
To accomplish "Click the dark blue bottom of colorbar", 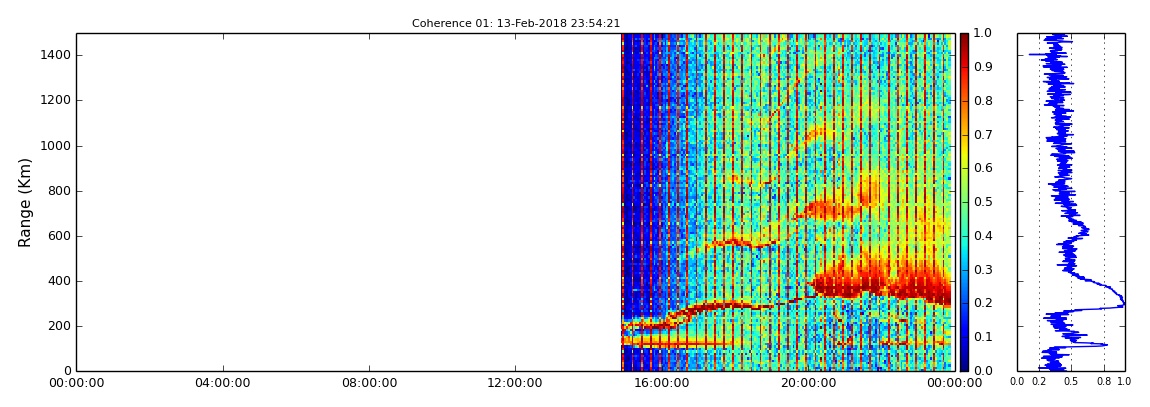I will point(964,363).
